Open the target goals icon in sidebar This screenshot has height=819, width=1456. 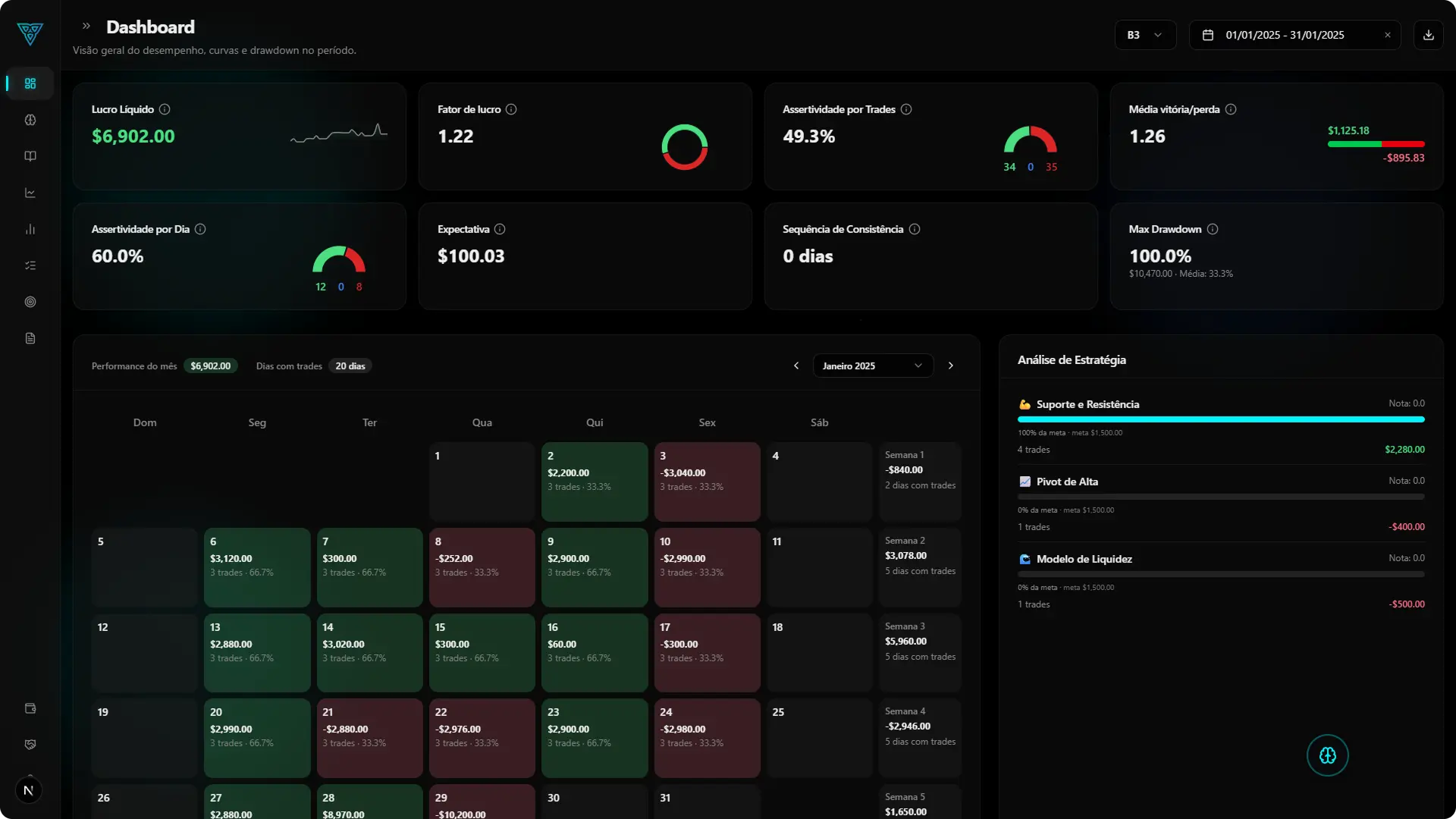30,302
